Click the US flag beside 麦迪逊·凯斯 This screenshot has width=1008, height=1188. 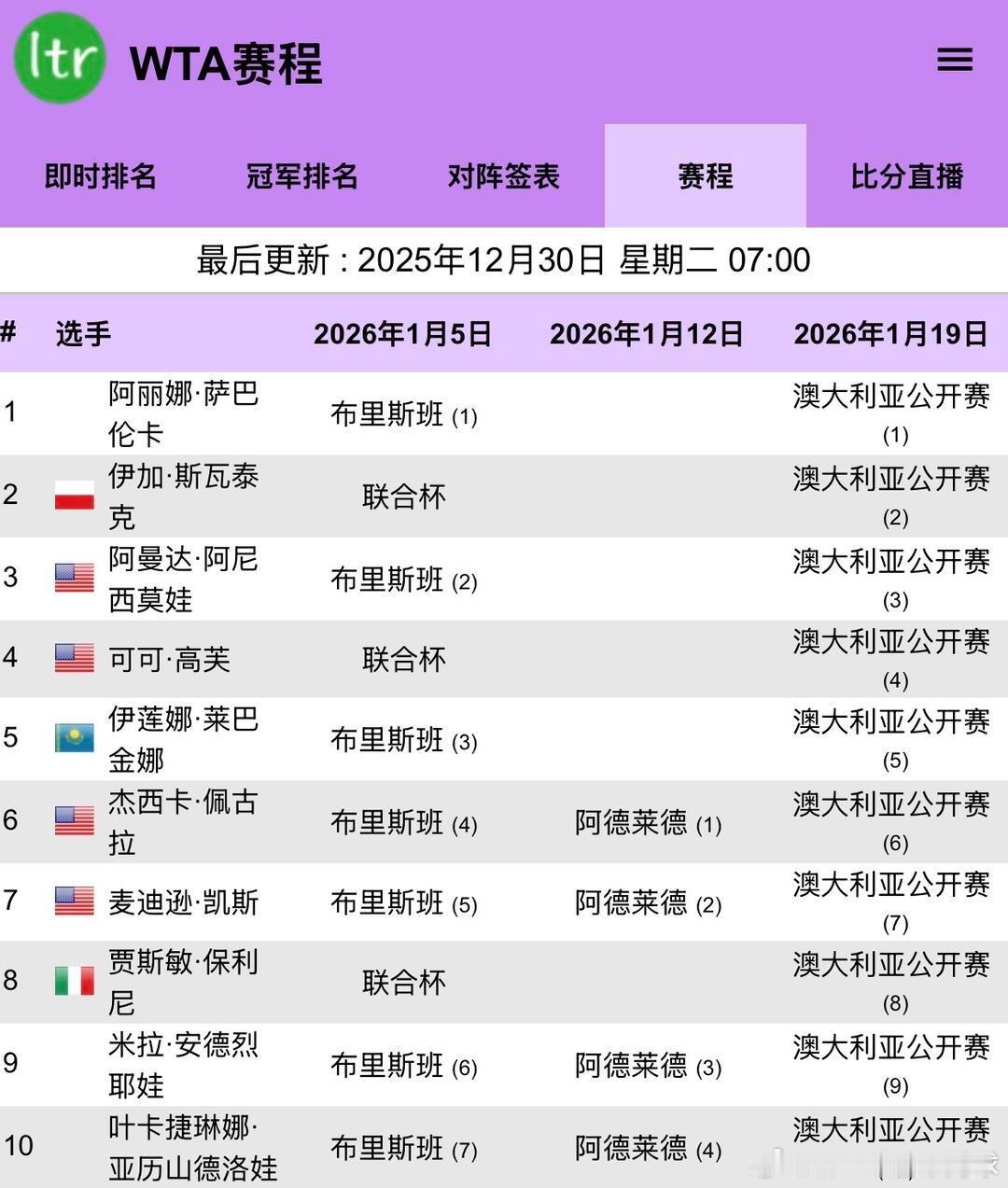tap(75, 901)
